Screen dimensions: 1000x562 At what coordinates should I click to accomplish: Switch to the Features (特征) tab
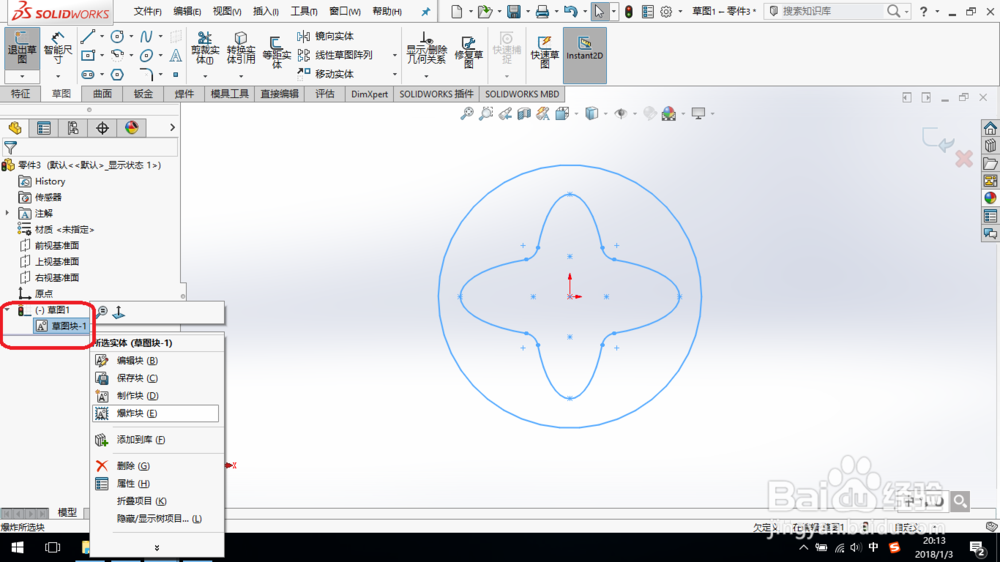tap(20, 94)
